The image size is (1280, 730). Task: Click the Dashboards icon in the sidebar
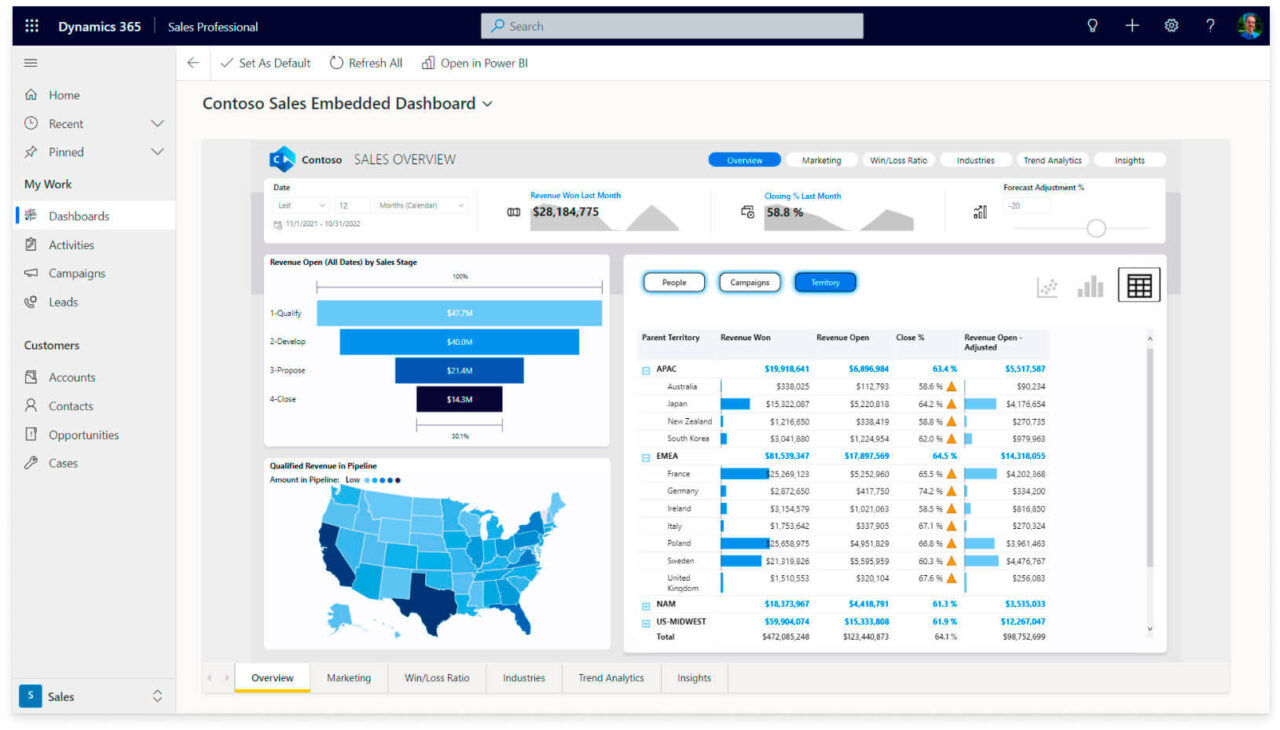pyautogui.click(x=32, y=215)
